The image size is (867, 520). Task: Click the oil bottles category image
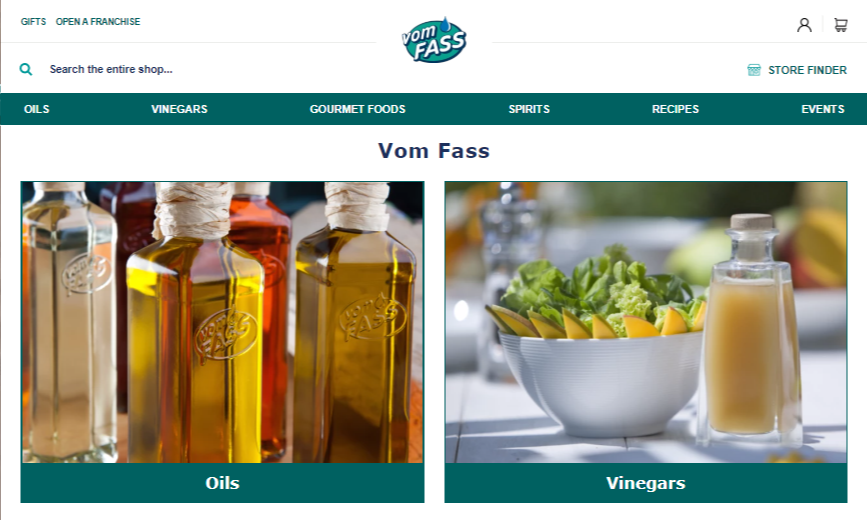pyautogui.click(x=222, y=322)
